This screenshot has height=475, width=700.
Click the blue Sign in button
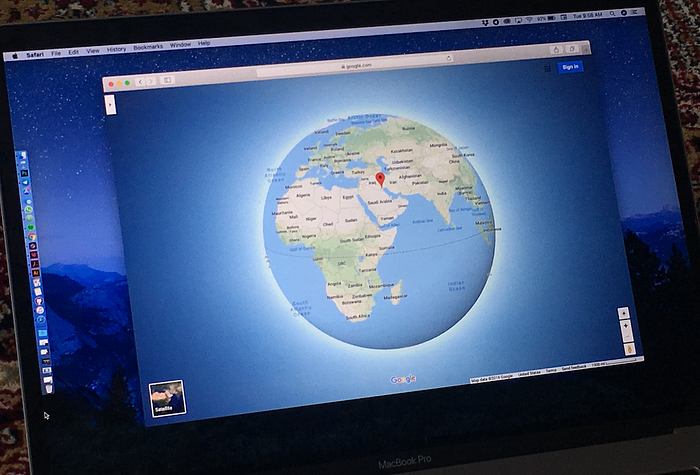pyautogui.click(x=570, y=67)
